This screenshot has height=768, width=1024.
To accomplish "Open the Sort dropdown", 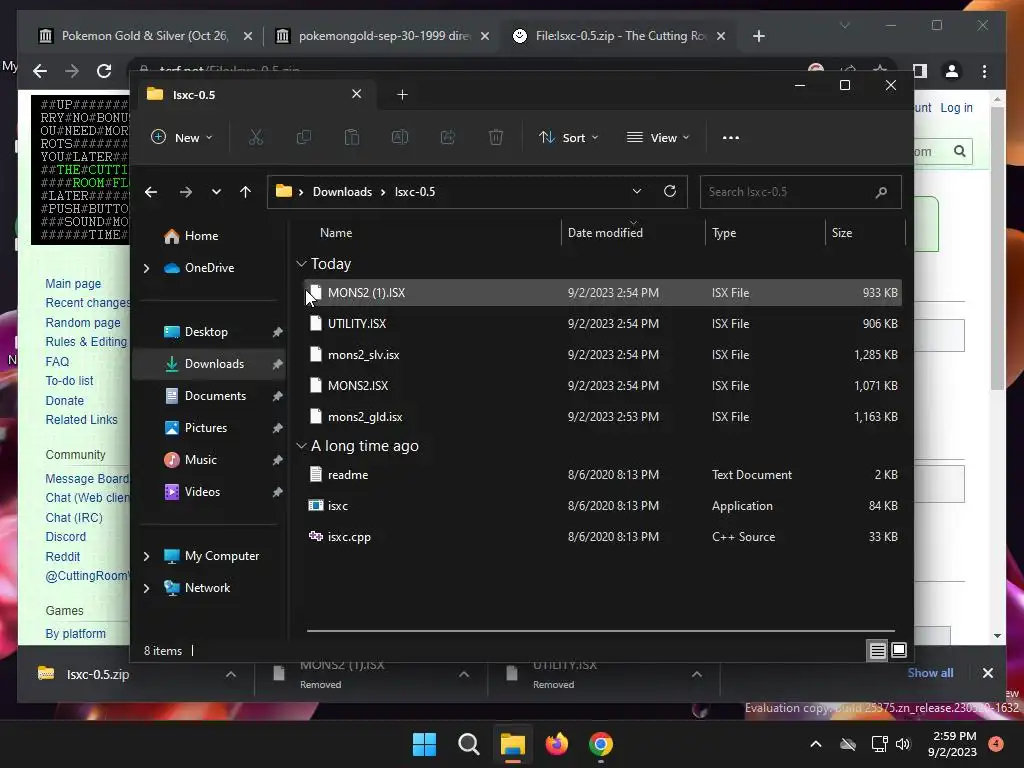I will [568, 137].
